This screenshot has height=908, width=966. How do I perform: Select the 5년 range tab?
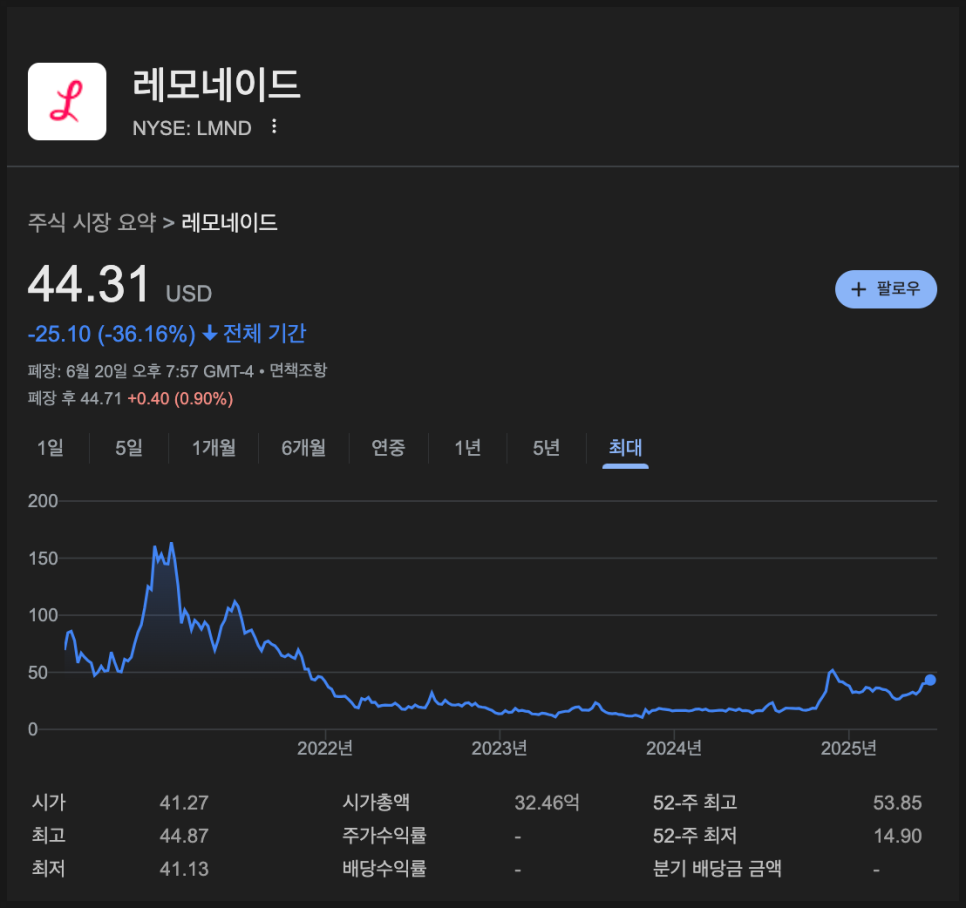point(546,447)
